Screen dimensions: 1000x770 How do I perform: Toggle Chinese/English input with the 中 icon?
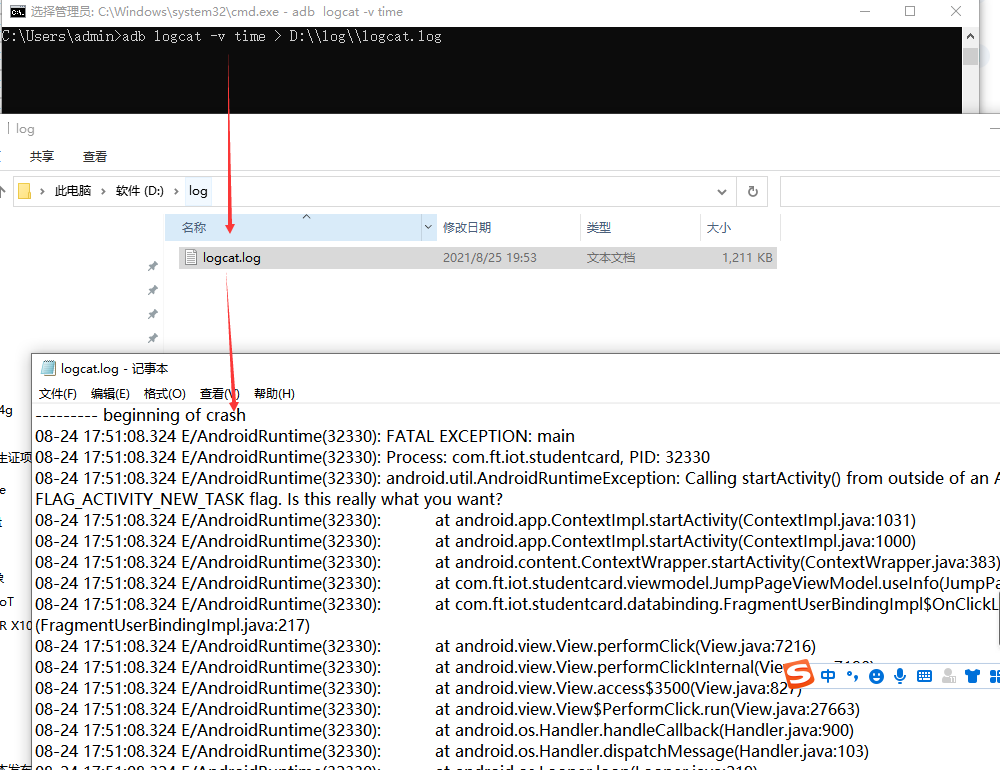pyautogui.click(x=828, y=675)
